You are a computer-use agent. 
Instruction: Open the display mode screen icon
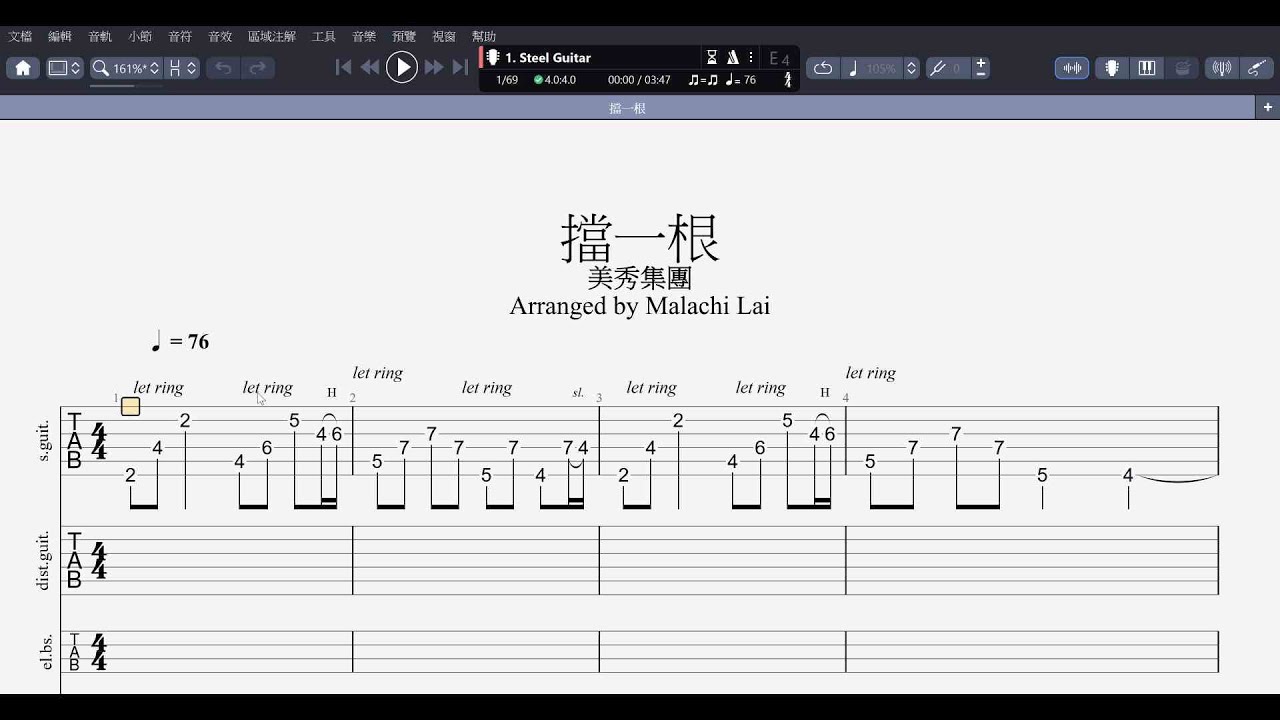pyautogui.click(x=58, y=68)
